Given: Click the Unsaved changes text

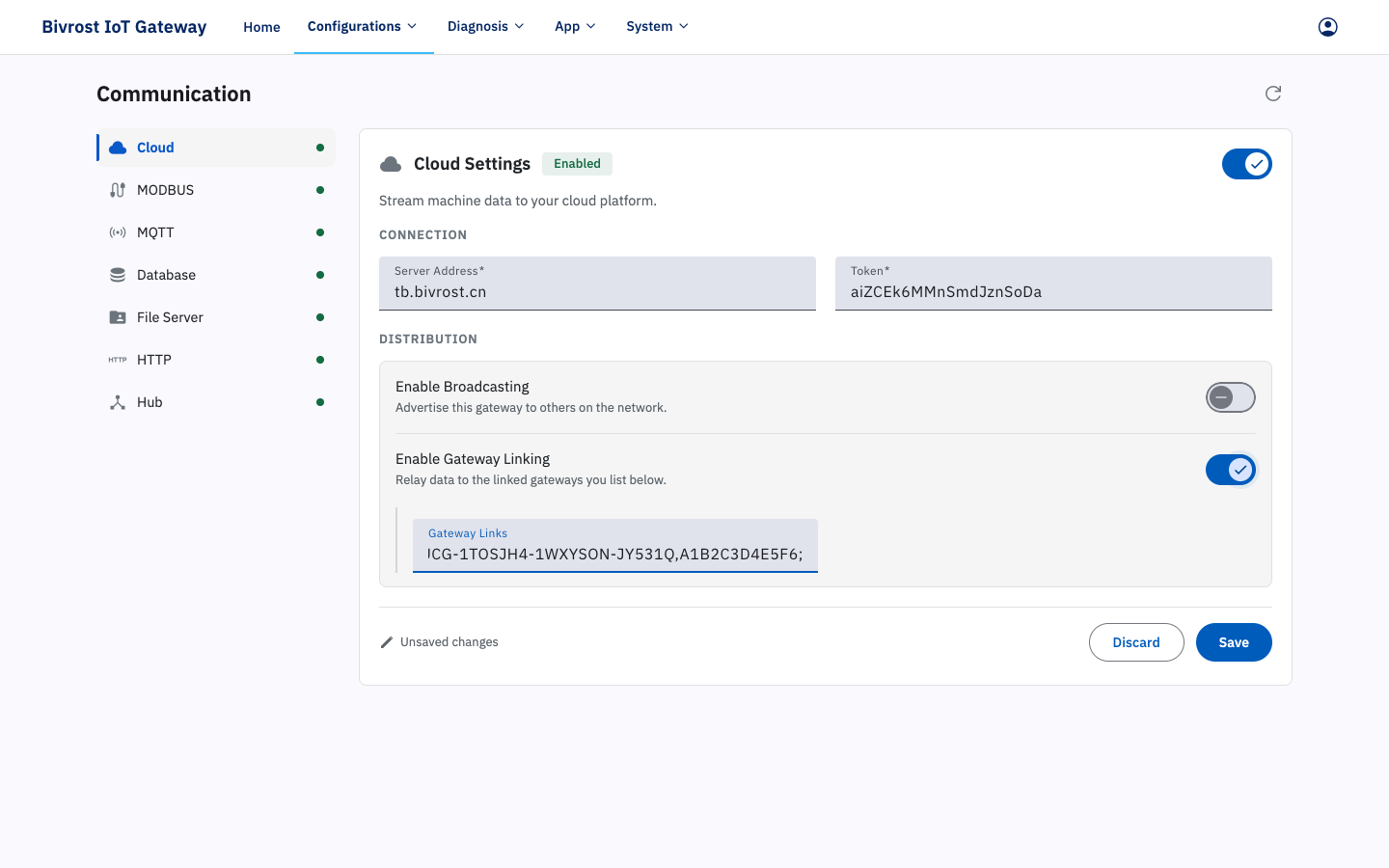Looking at the screenshot, I should [449, 642].
